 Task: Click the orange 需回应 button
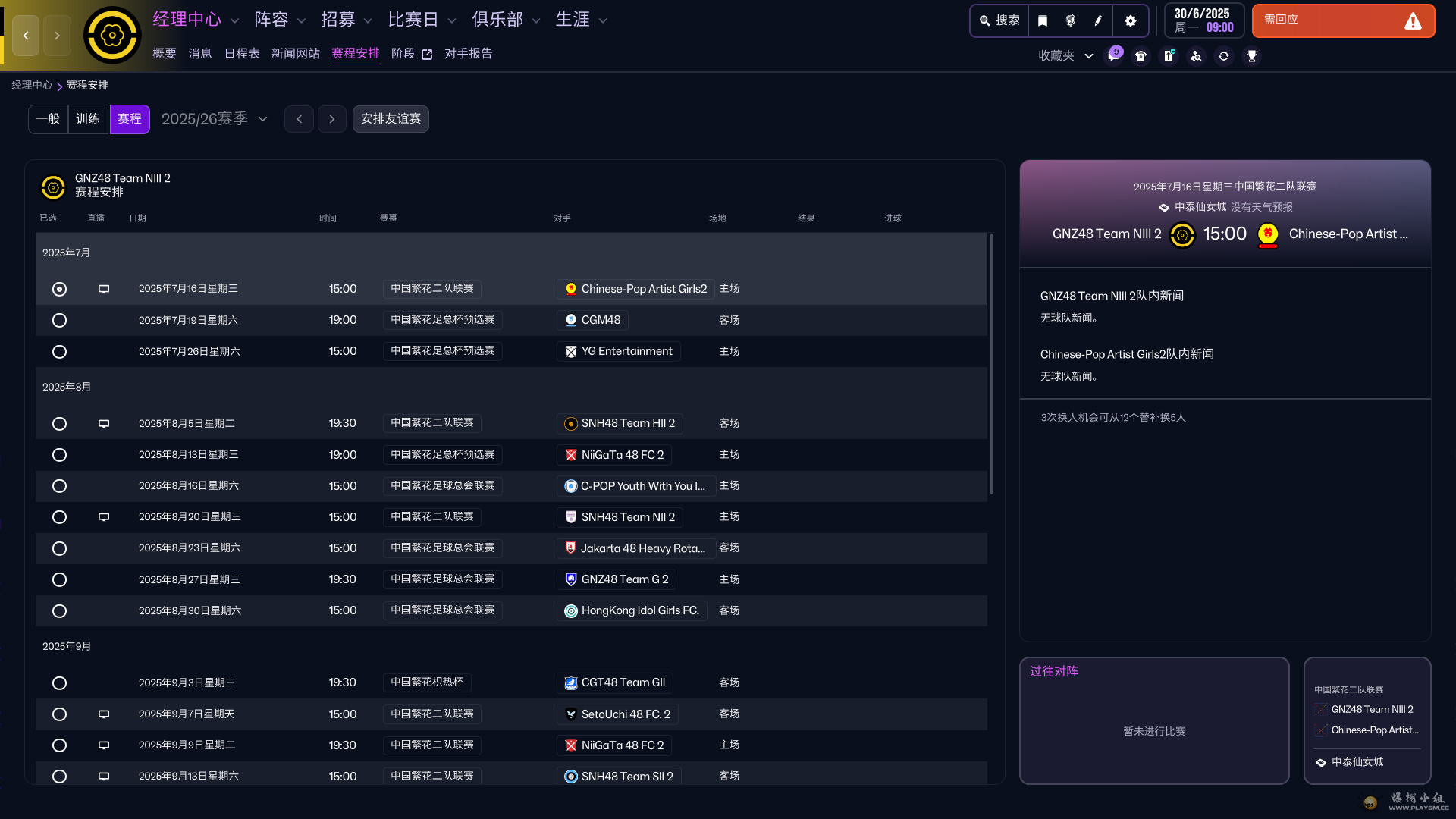1342,20
